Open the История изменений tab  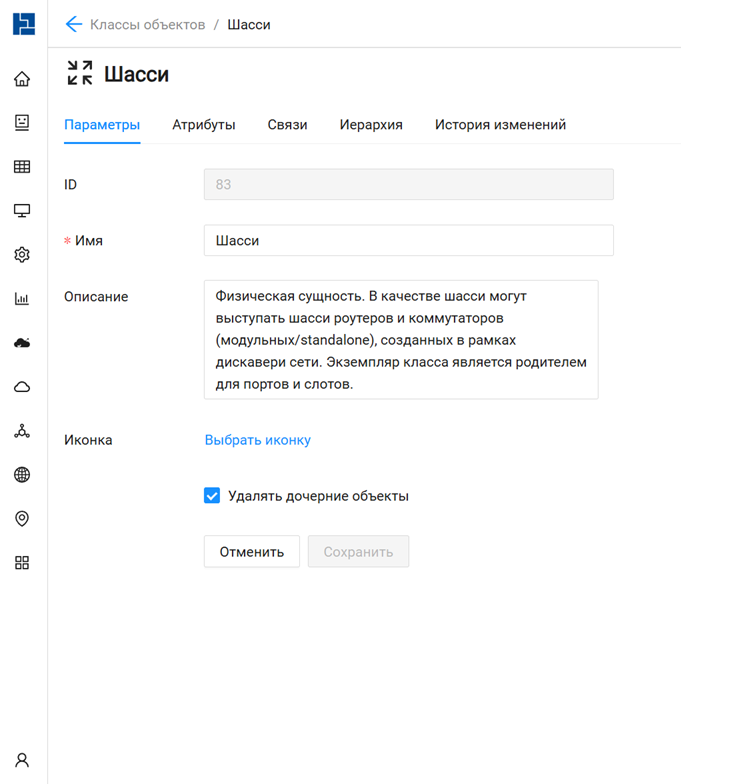click(500, 125)
